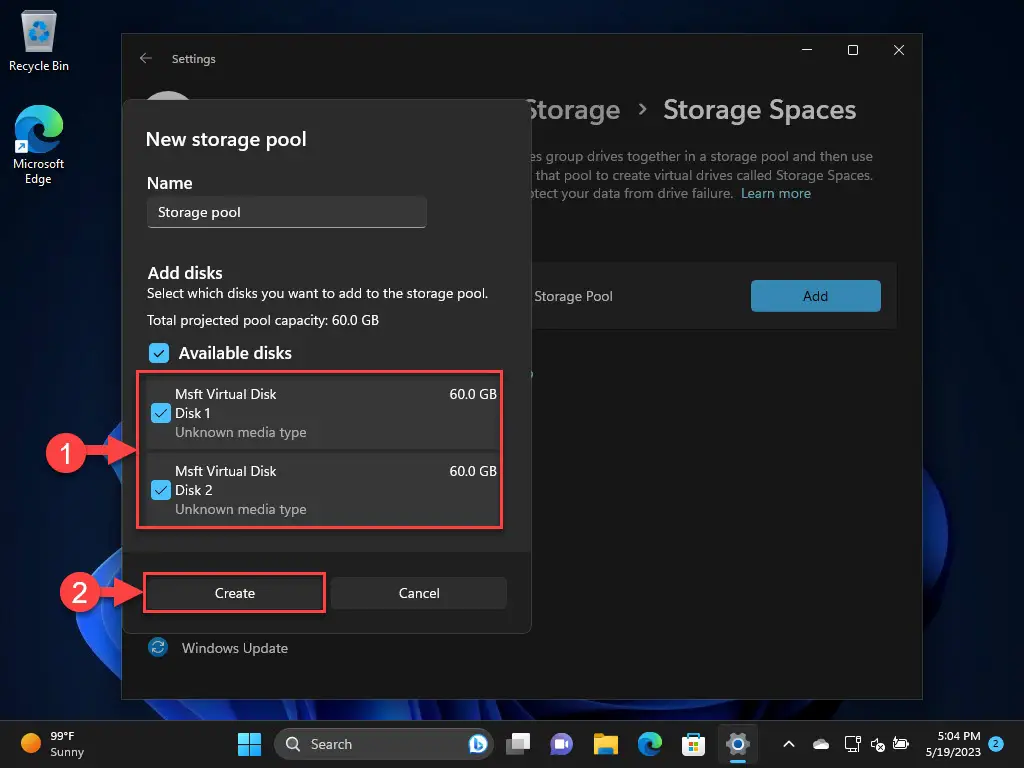1024x768 pixels.
Task: Click the taskbar Search box
Action: (x=383, y=744)
